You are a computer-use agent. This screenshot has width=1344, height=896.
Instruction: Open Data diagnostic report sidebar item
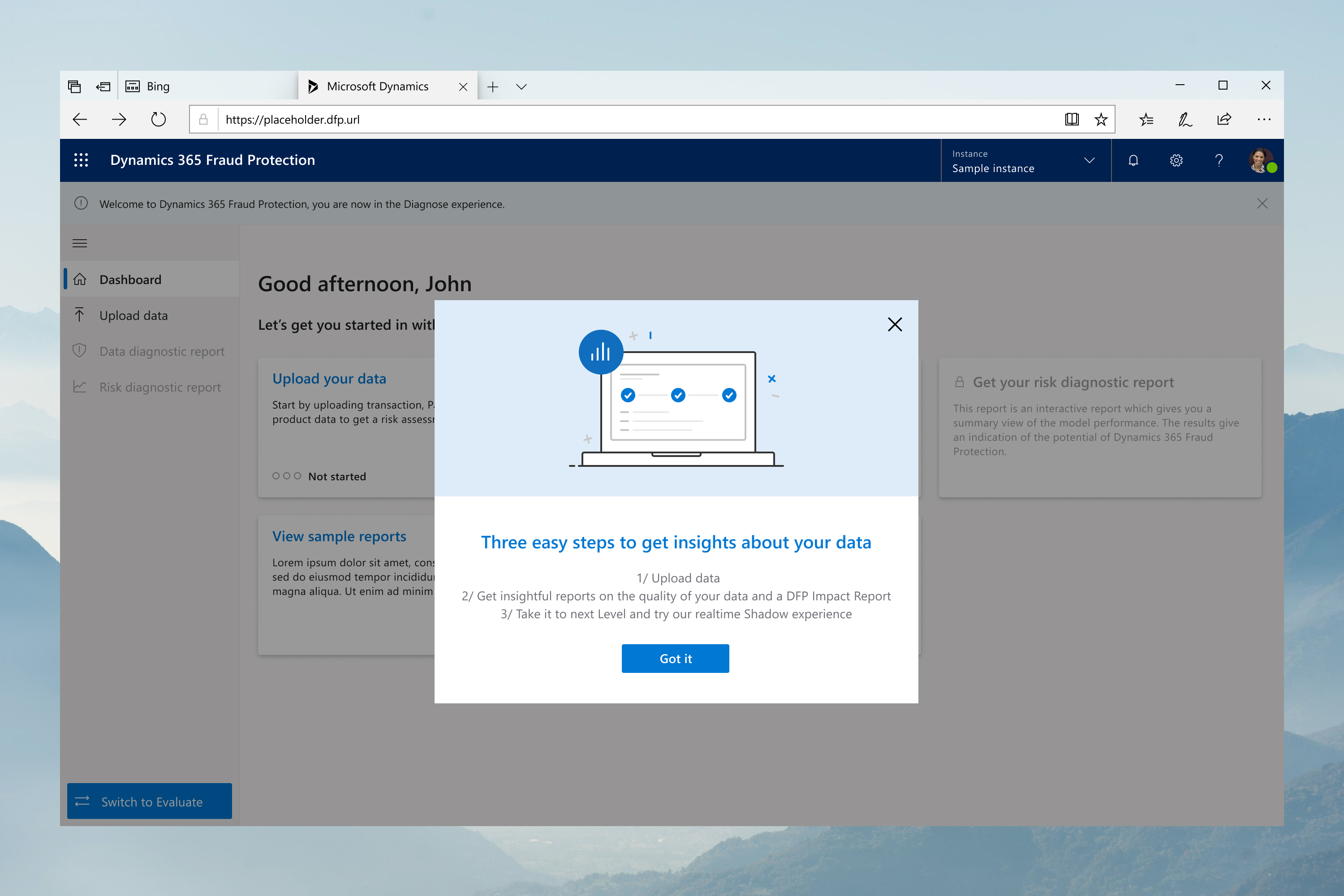coord(150,351)
